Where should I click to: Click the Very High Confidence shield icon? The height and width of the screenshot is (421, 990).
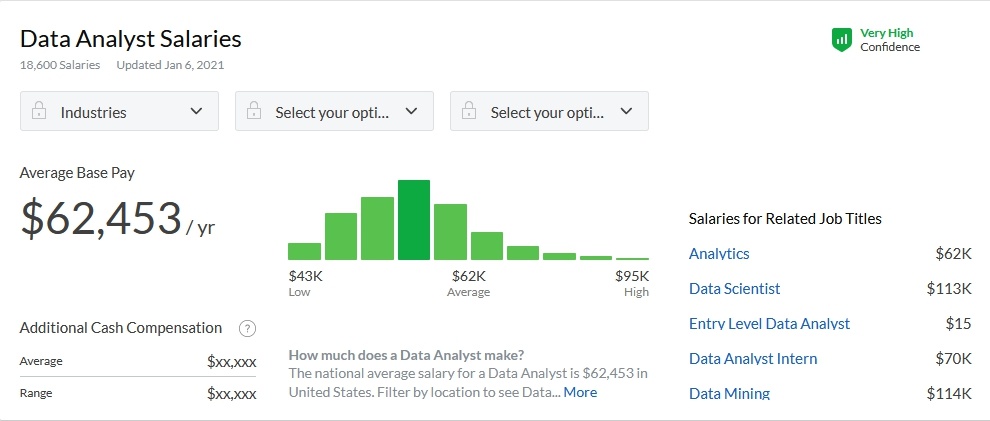842,40
